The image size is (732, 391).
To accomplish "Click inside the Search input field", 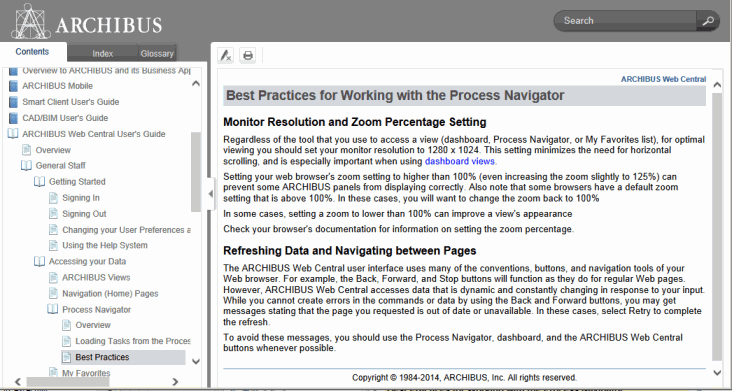I will [626, 21].
